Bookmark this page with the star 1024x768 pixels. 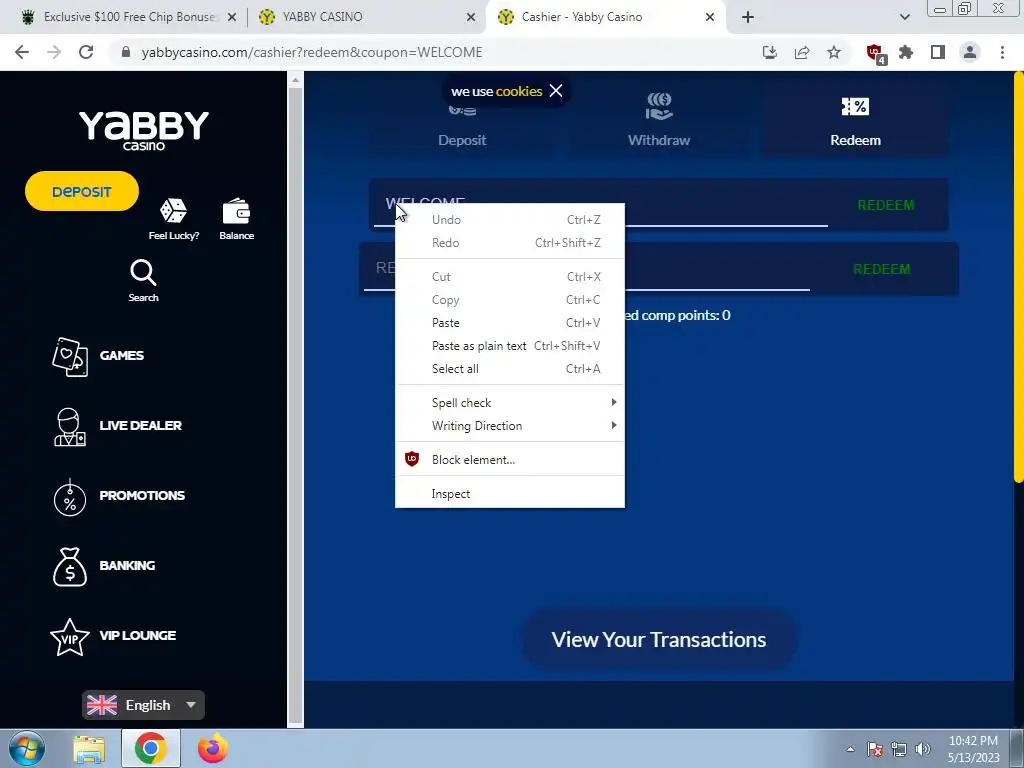coord(834,52)
